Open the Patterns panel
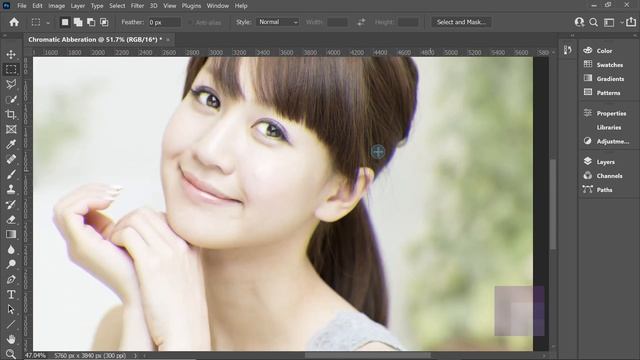 [608, 93]
